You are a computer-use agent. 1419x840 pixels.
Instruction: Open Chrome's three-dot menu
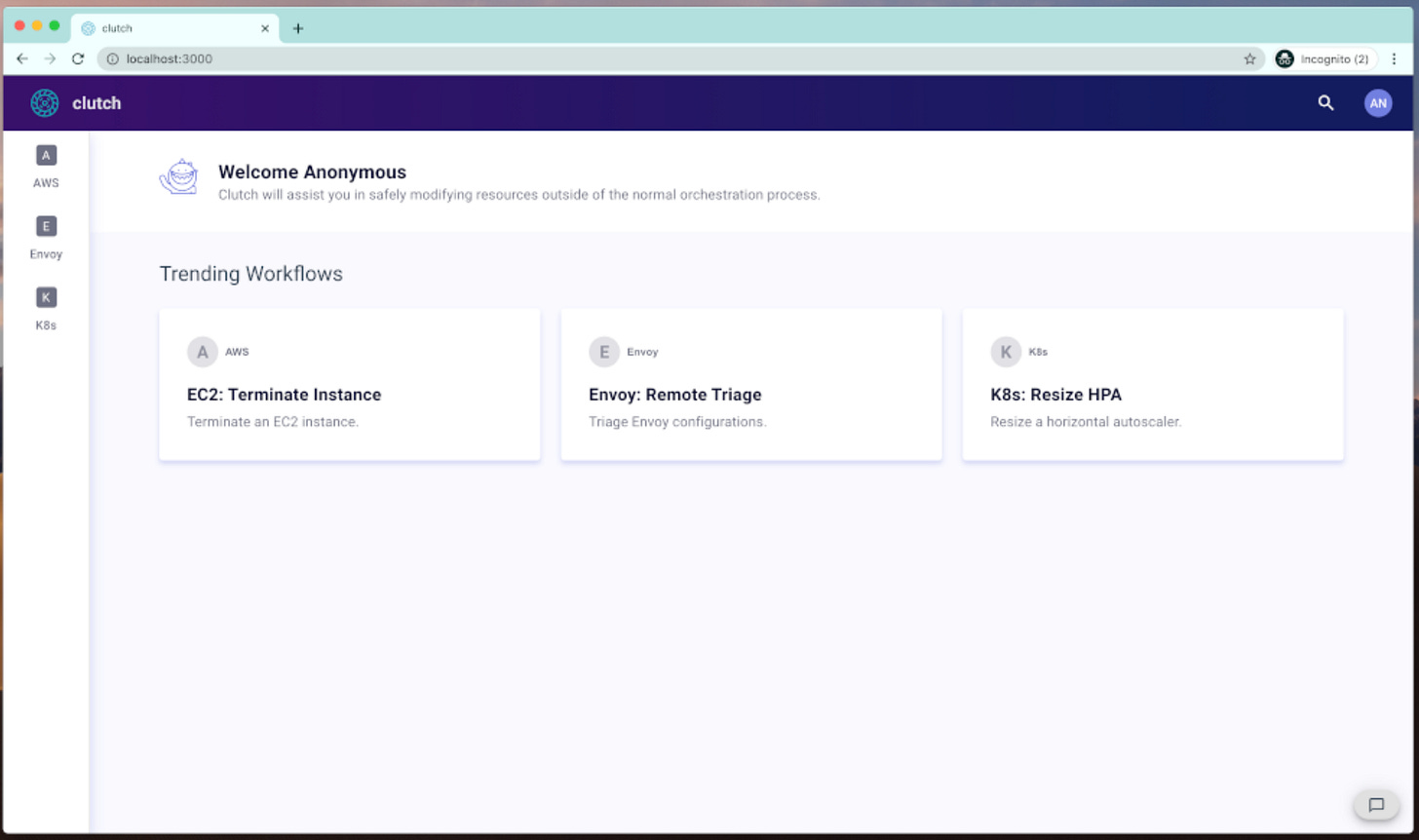[1396, 58]
